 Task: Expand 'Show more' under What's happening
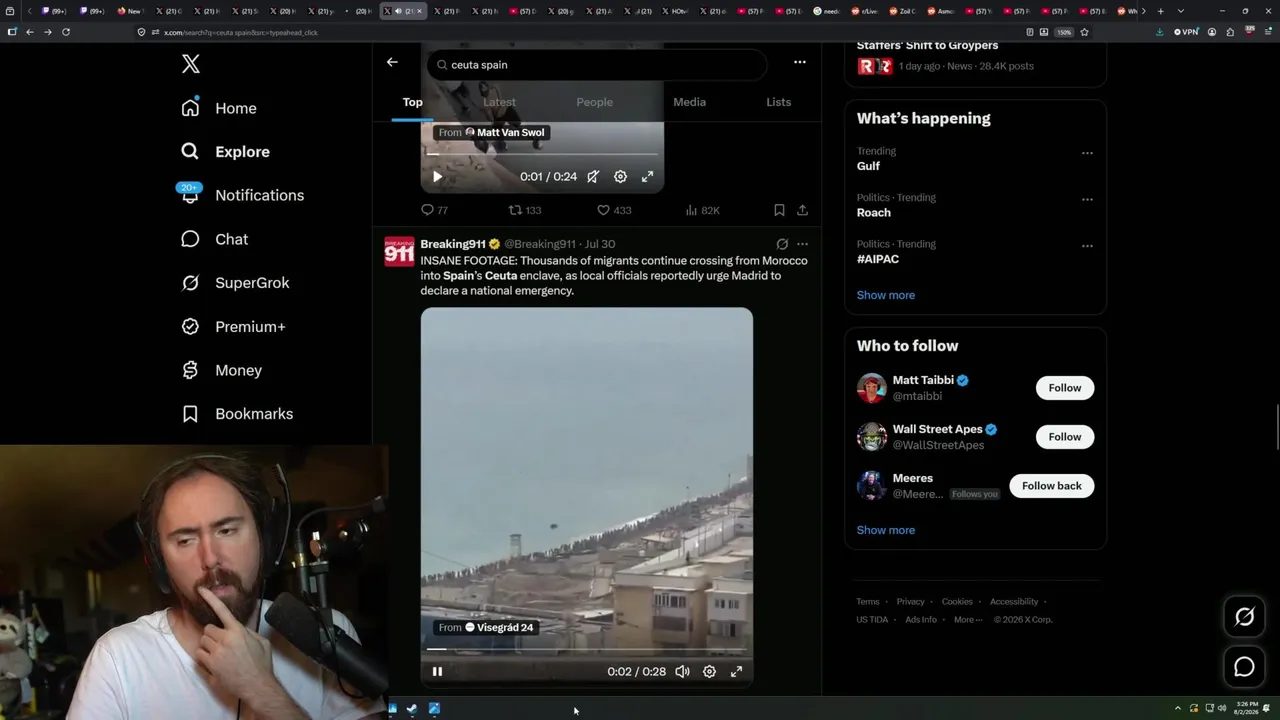click(x=886, y=295)
